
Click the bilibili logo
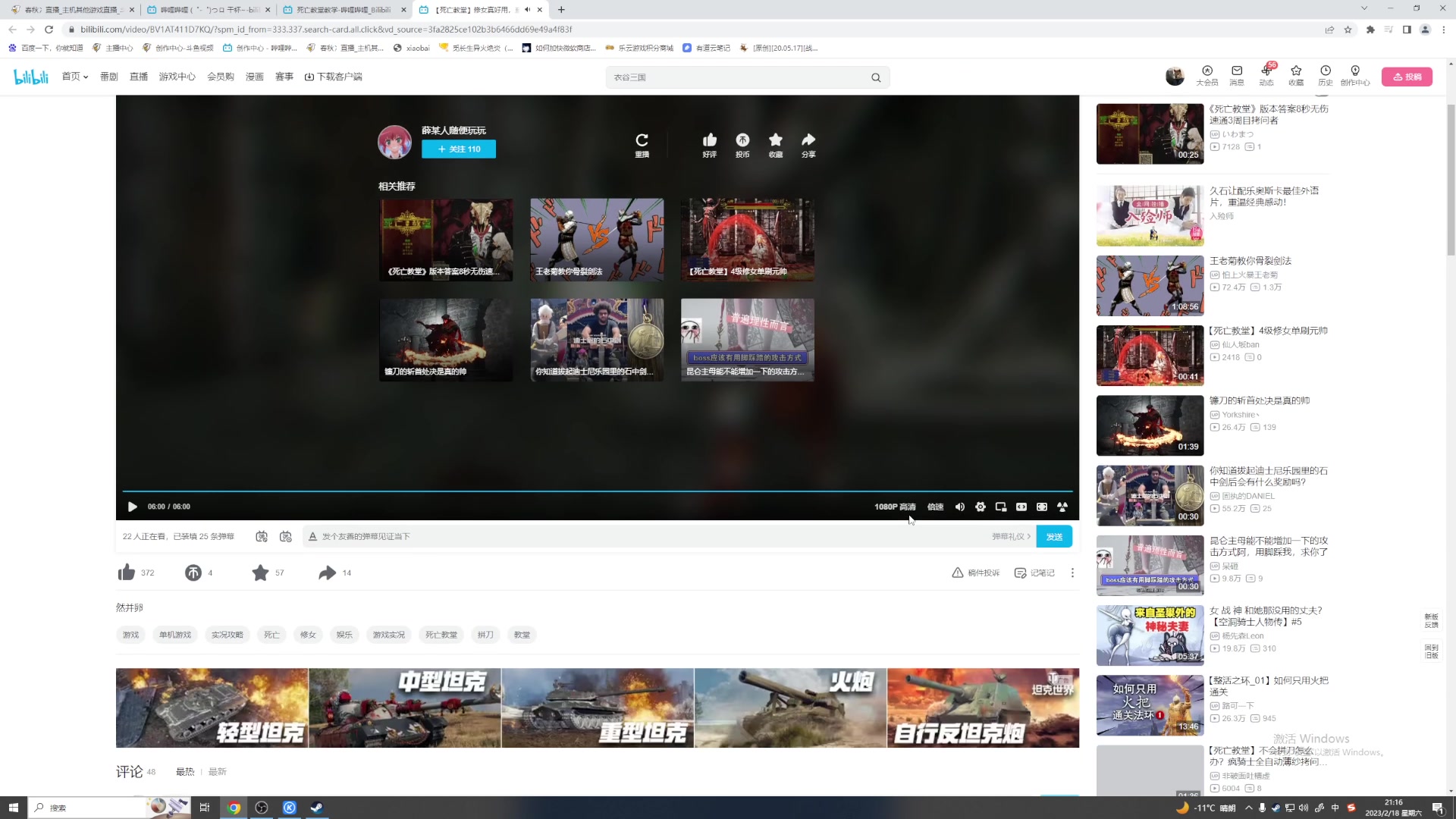point(31,77)
